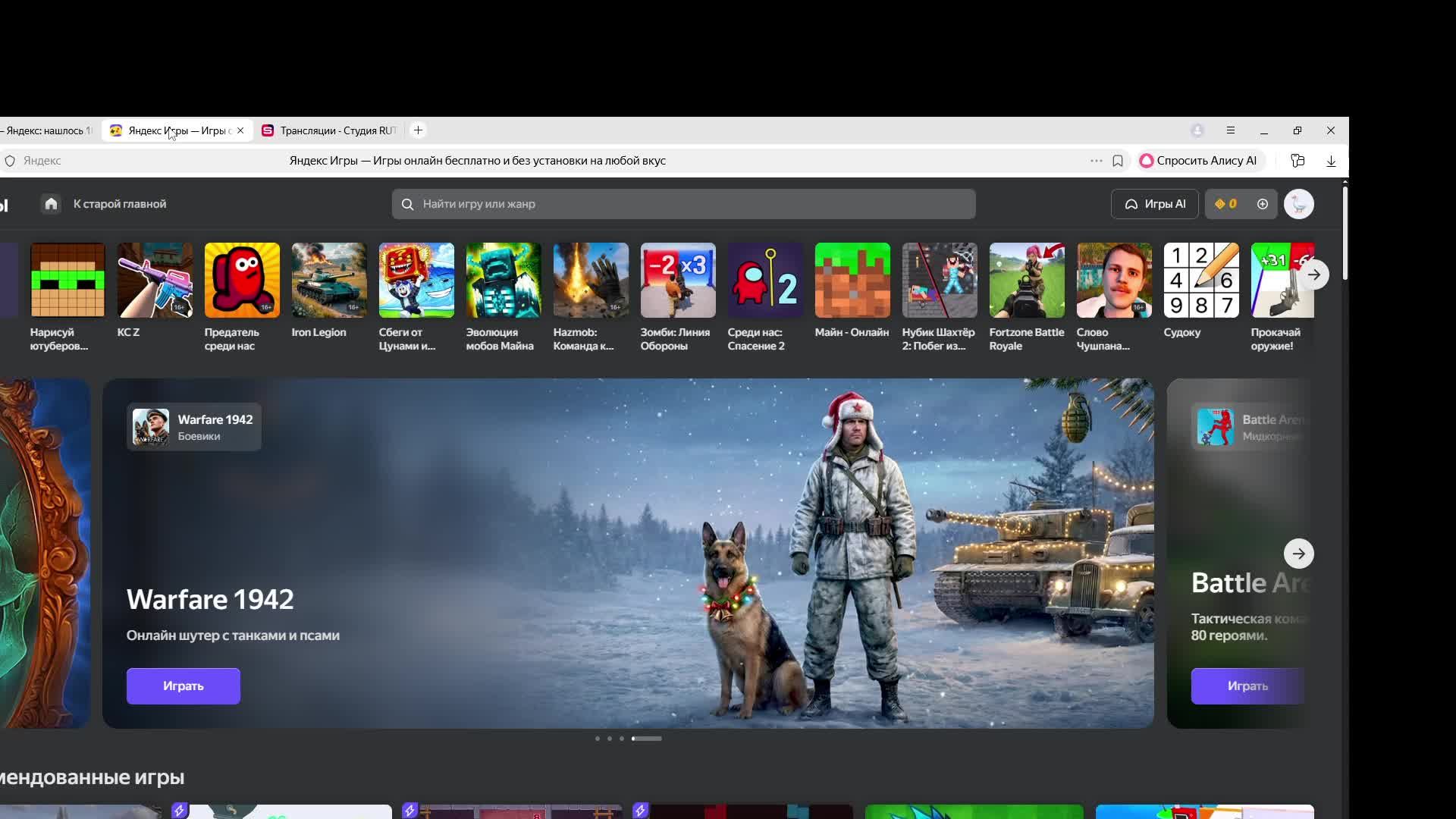Open the Судоку game thumbnail
1456x819 pixels.
[1200, 281]
